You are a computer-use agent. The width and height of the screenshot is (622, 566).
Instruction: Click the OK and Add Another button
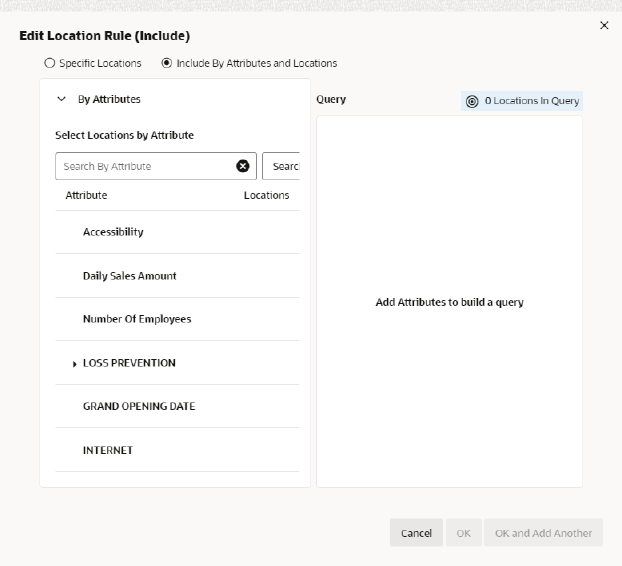click(x=543, y=533)
